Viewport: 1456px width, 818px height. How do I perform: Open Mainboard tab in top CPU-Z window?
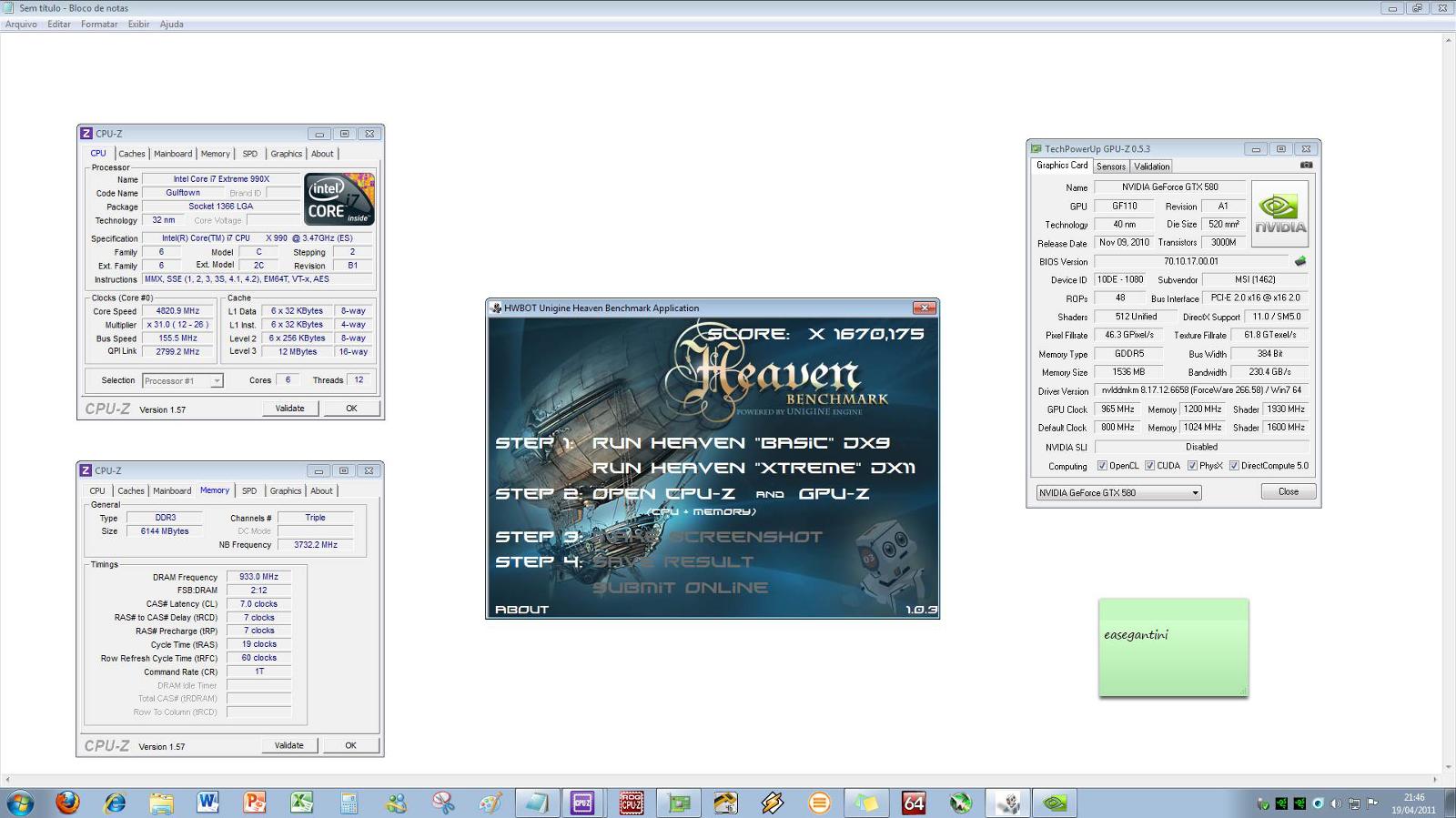(x=173, y=154)
